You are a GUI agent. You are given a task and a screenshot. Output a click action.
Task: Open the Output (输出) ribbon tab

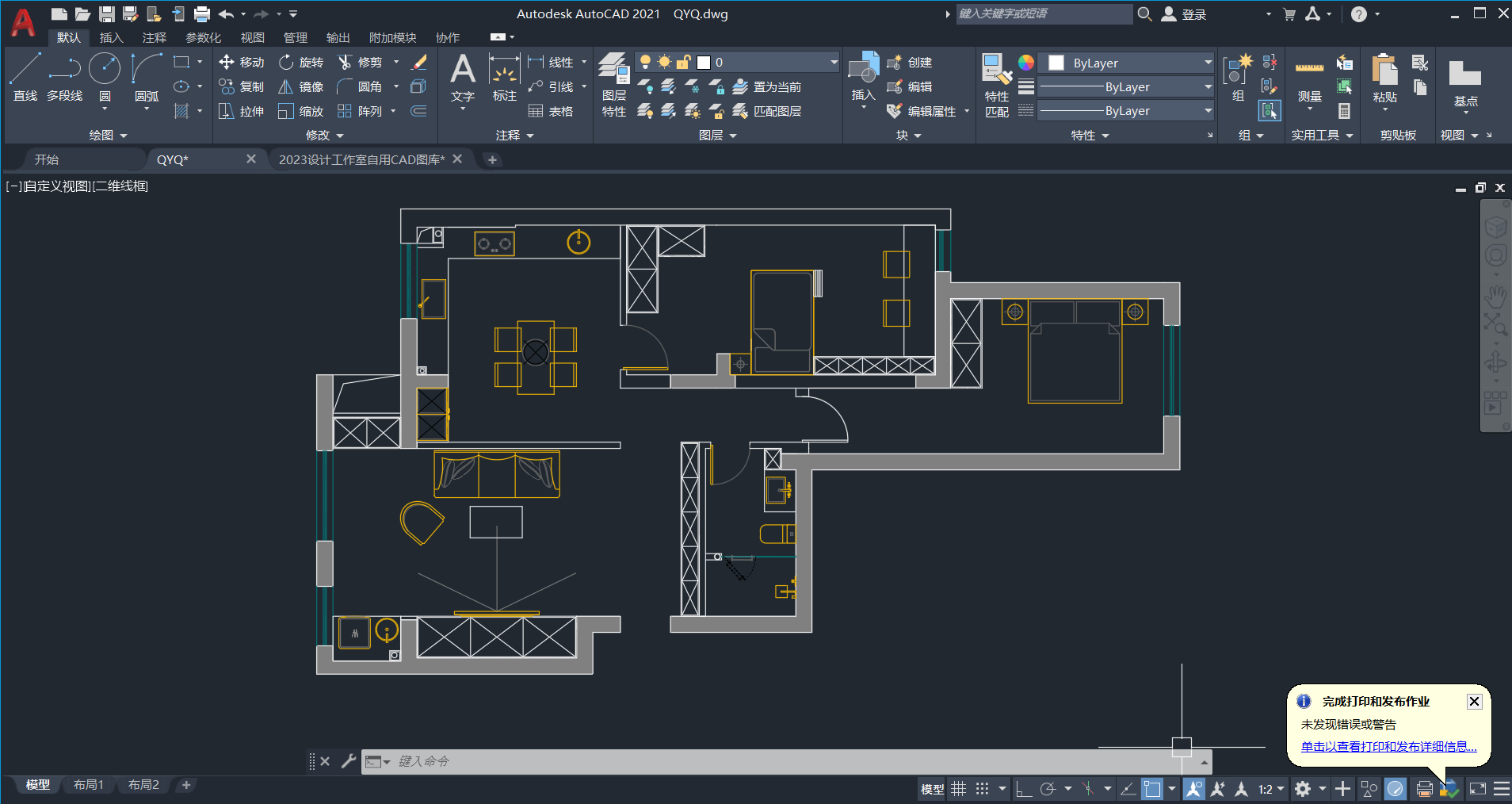pos(338,37)
